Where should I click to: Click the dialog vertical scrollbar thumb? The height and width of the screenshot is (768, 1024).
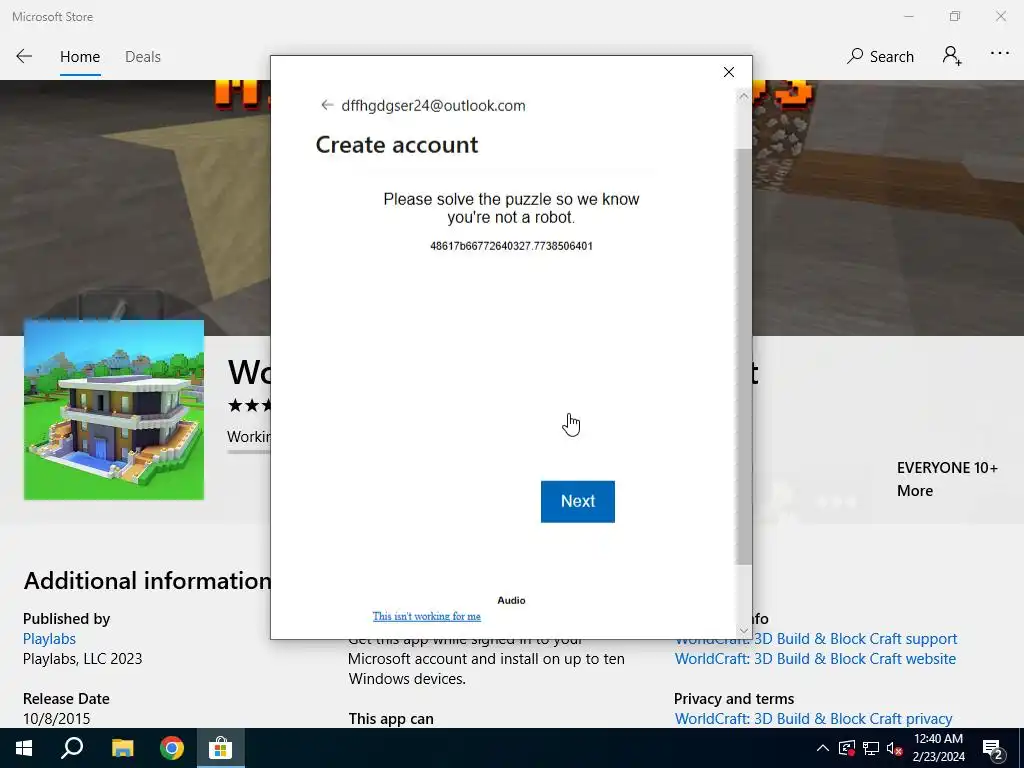[743, 356]
